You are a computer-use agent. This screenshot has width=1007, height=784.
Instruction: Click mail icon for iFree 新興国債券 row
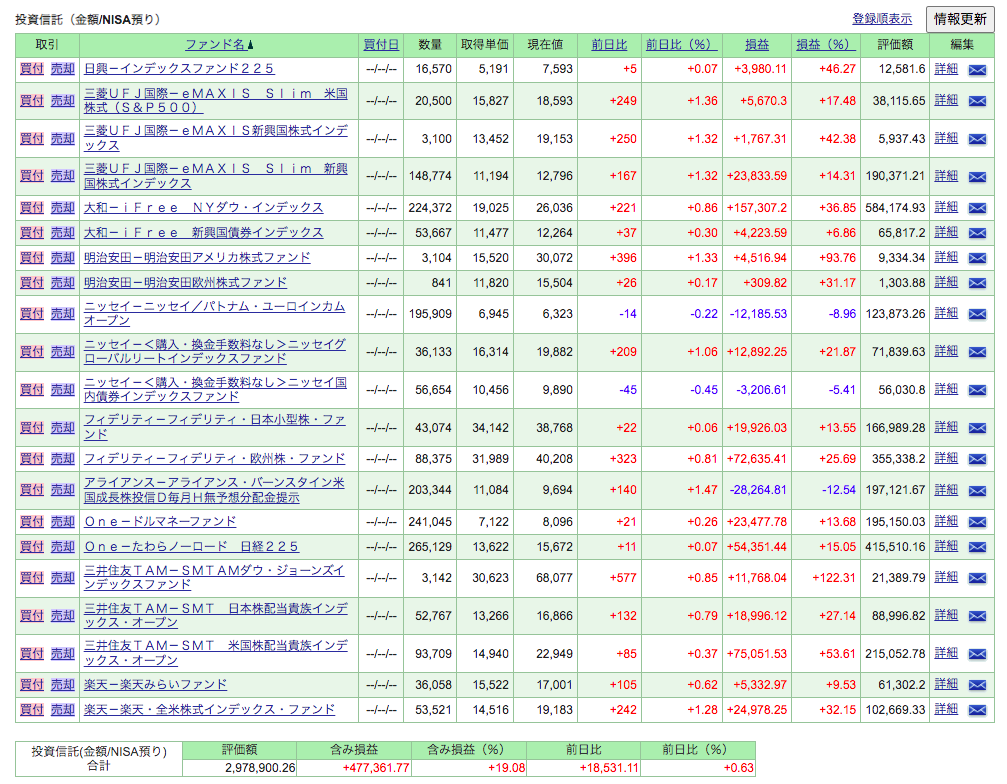(x=977, y=233)
